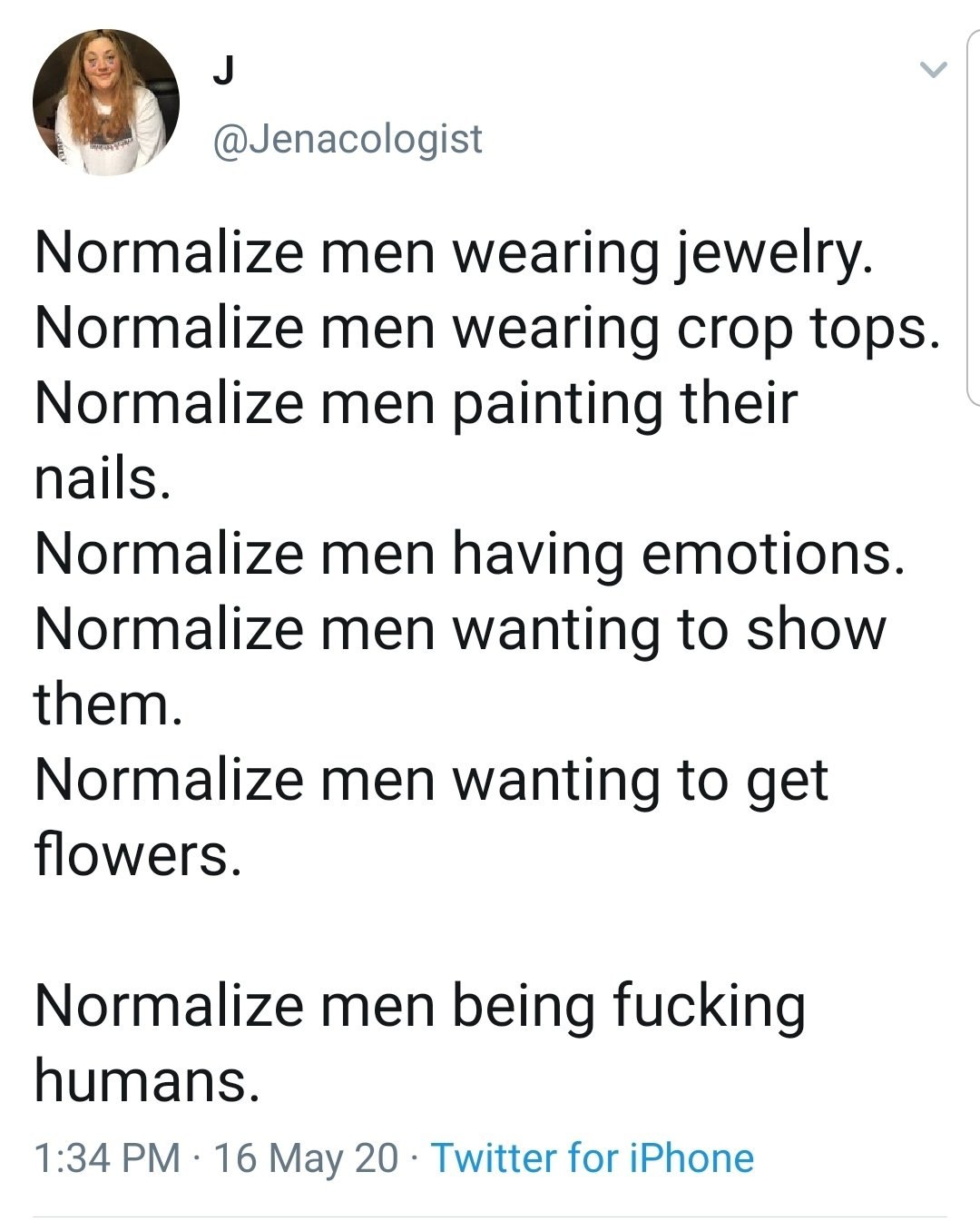Click the "16 May 20" date

(x=306, y=1157)
